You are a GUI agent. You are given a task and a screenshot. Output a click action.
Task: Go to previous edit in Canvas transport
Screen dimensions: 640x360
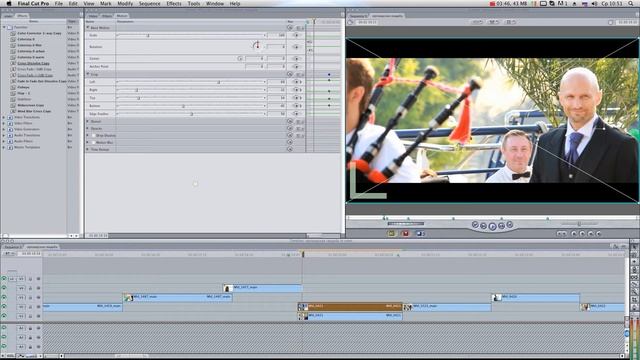pyautogui.click(x=475, y=224)
